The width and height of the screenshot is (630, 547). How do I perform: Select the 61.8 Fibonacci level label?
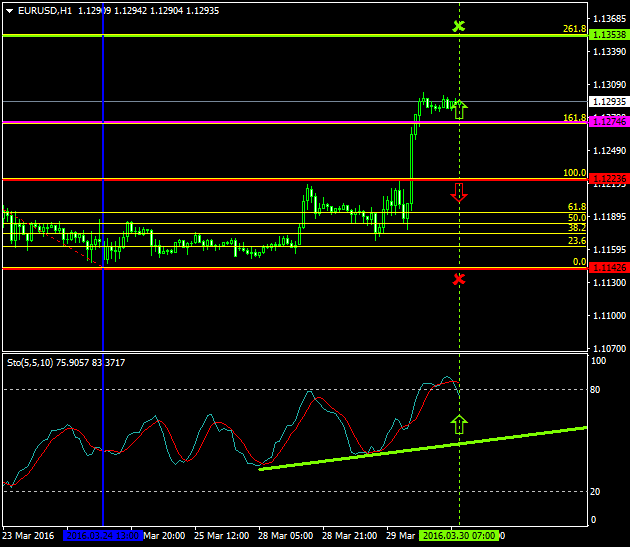point(575,207)
